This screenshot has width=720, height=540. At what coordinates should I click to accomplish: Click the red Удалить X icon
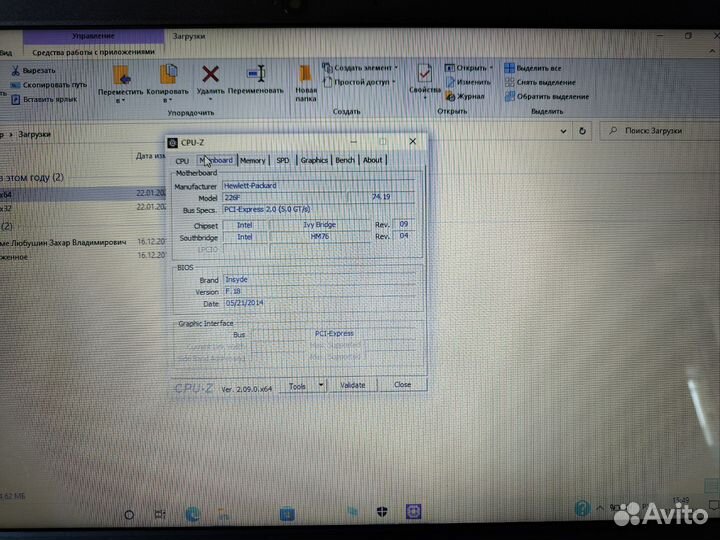[x=210, y=73]
